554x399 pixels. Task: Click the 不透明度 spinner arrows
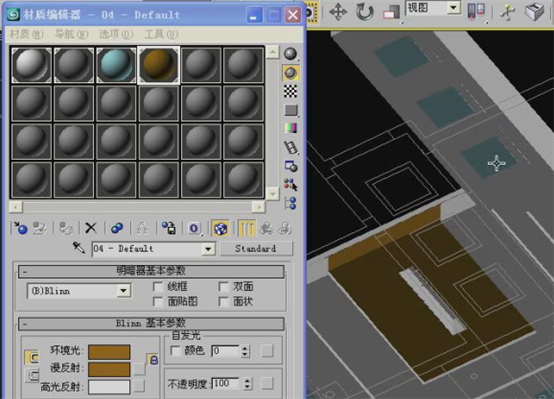tap(248, 383)
